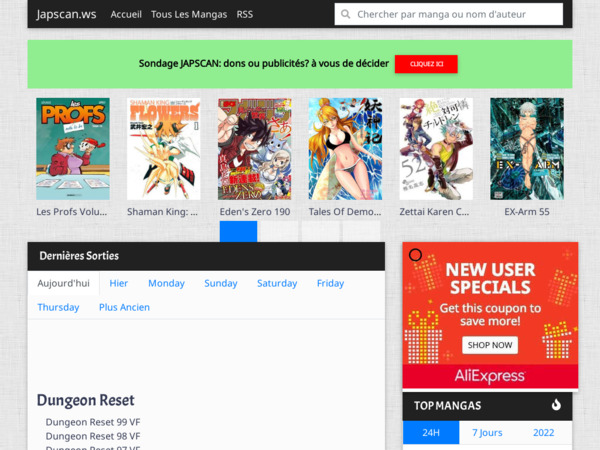Open Tous Les Mangas page
The width and height of the screenshot is (600, 450).
point(189,15)
